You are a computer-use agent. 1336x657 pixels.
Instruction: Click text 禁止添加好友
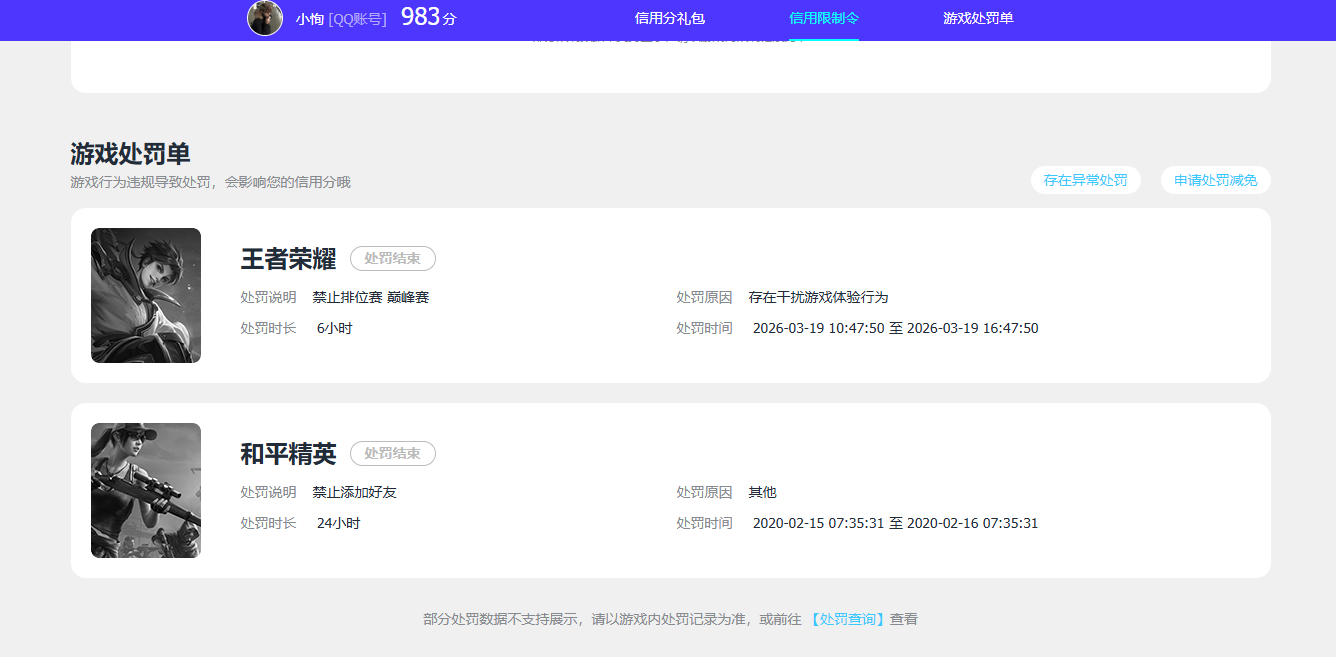tap(354, 493)
